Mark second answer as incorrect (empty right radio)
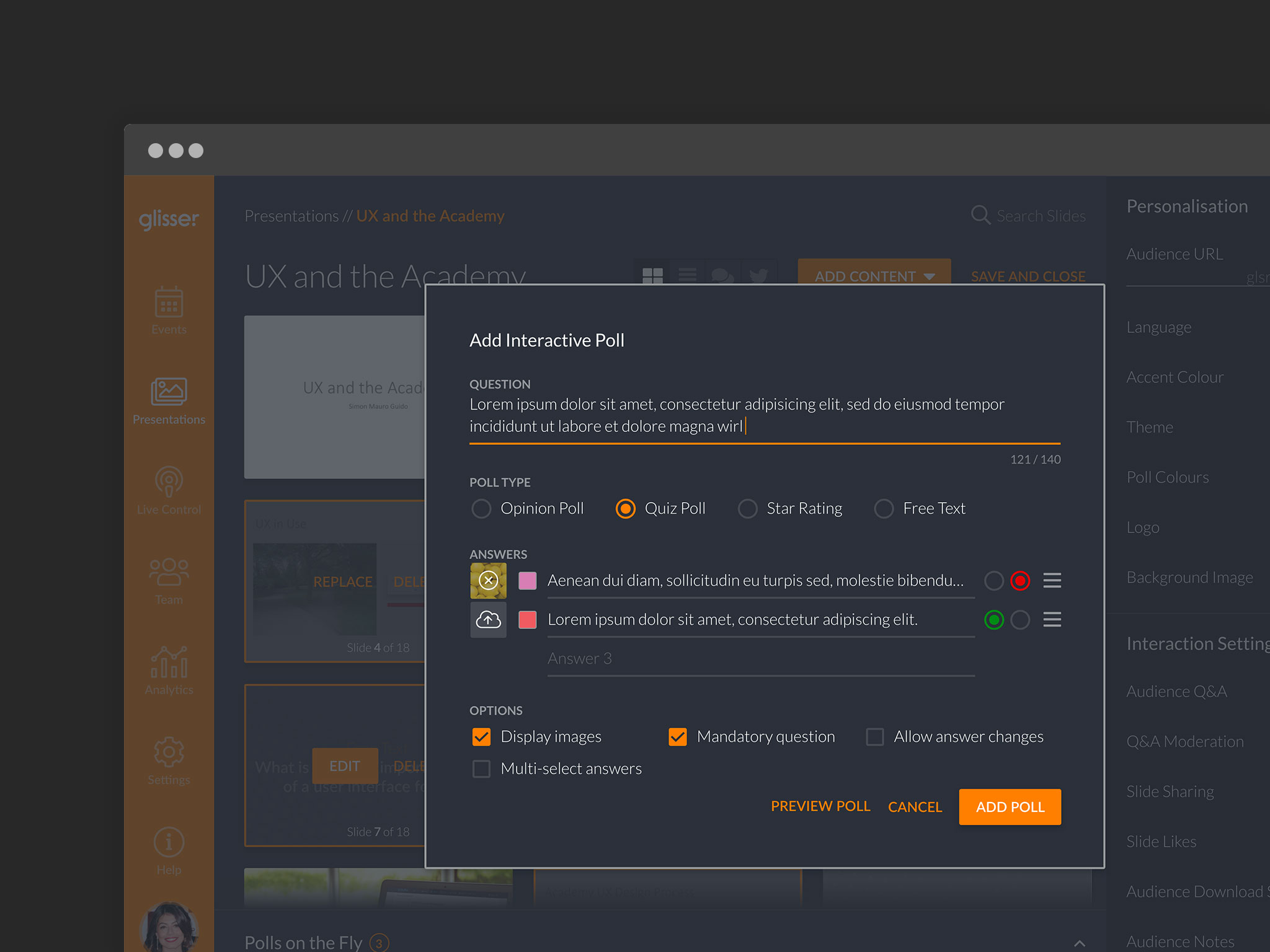This screenshot has height=952, width=1270. click(x=1020, y=620)
